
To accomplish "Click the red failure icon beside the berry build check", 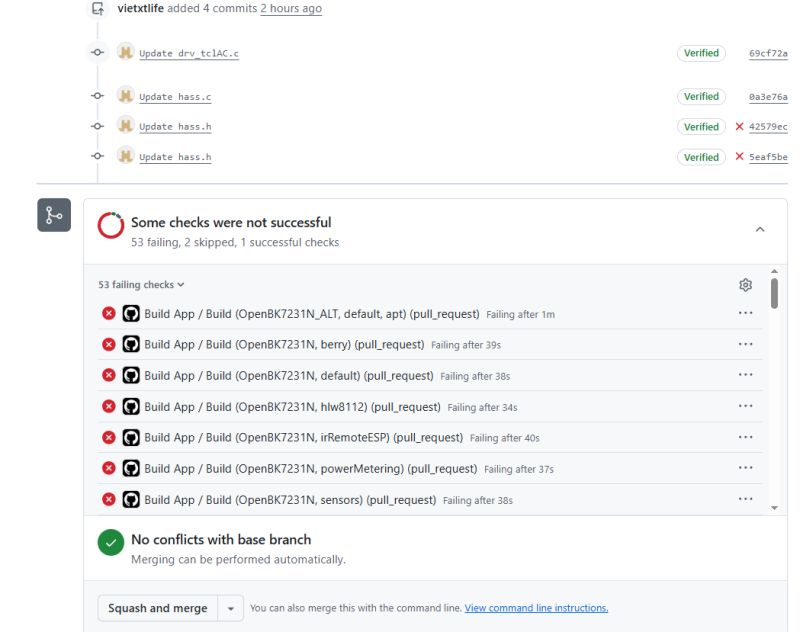I will tap(109, 343).
